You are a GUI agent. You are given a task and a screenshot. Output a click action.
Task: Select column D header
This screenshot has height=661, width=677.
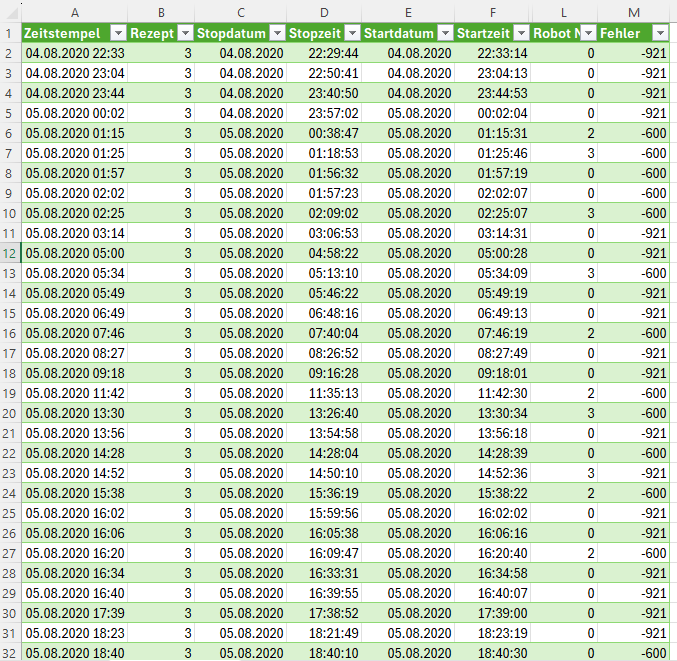tap(324, 13)
